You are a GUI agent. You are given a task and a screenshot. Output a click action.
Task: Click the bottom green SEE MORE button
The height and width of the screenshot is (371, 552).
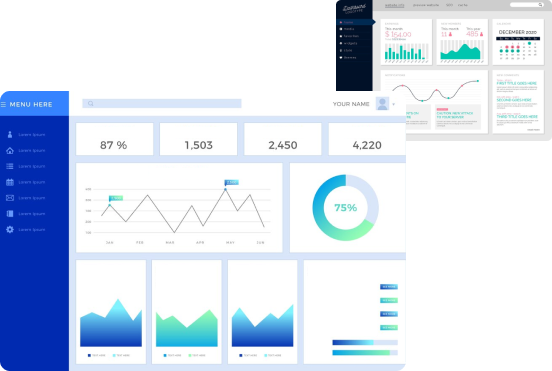389,327
